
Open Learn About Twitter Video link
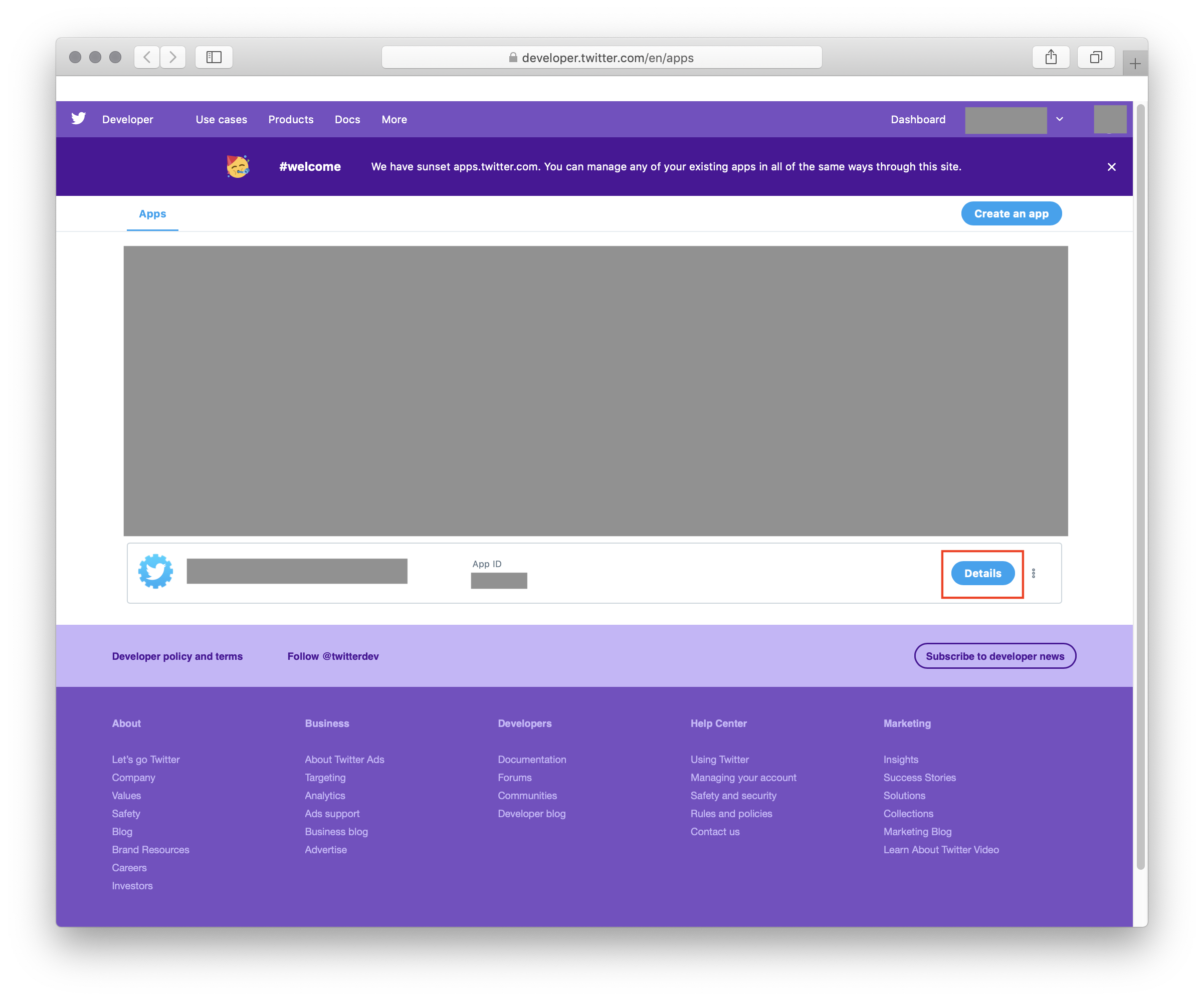[x=941, y=850]
